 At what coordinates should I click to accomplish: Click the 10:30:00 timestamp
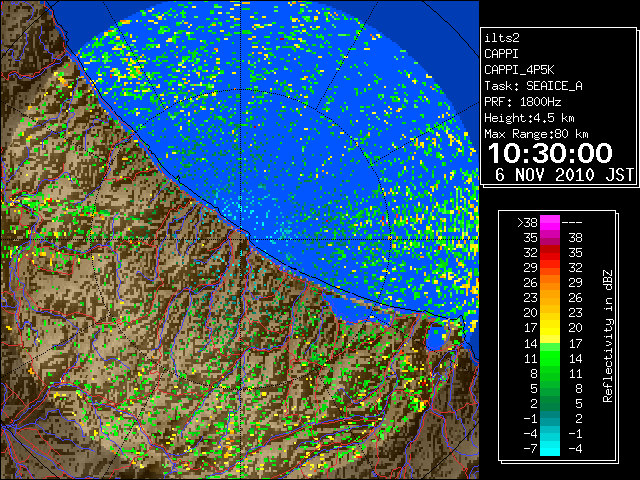coord(550,153)
